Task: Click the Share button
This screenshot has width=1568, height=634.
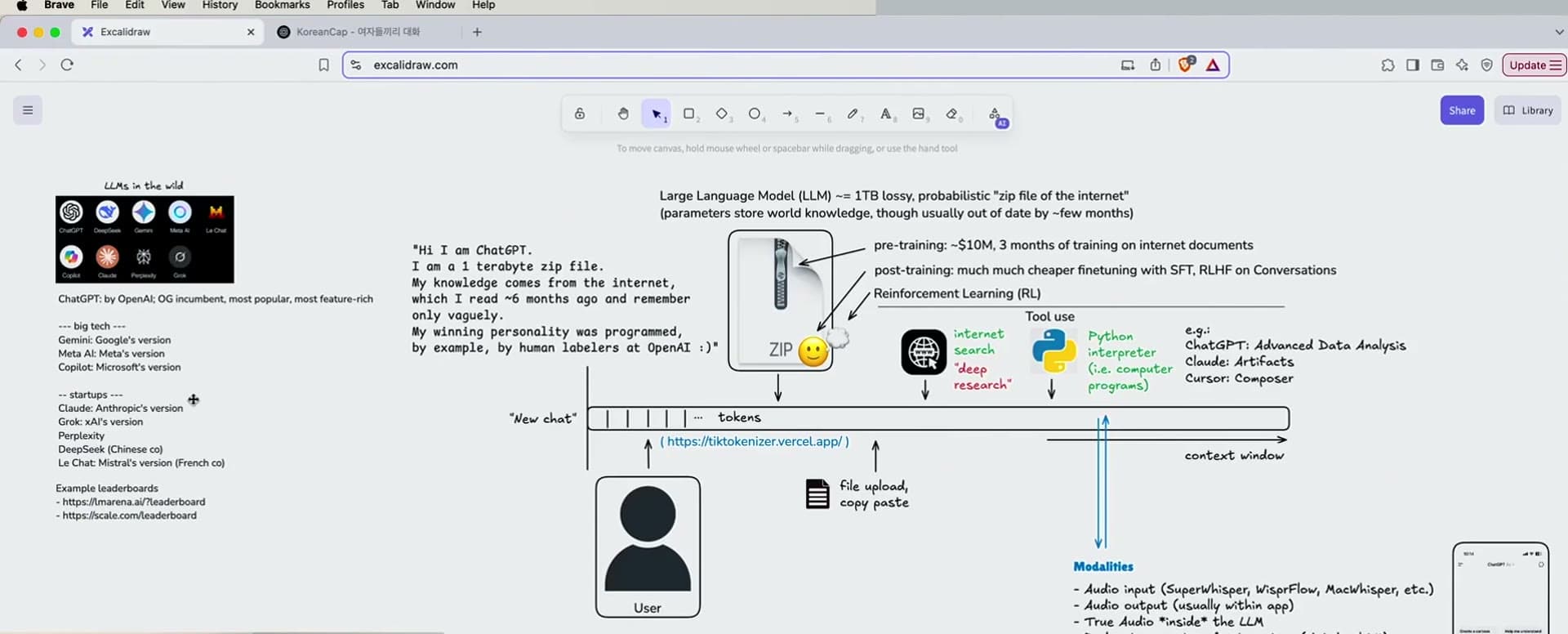Action: pos(1462,110)
